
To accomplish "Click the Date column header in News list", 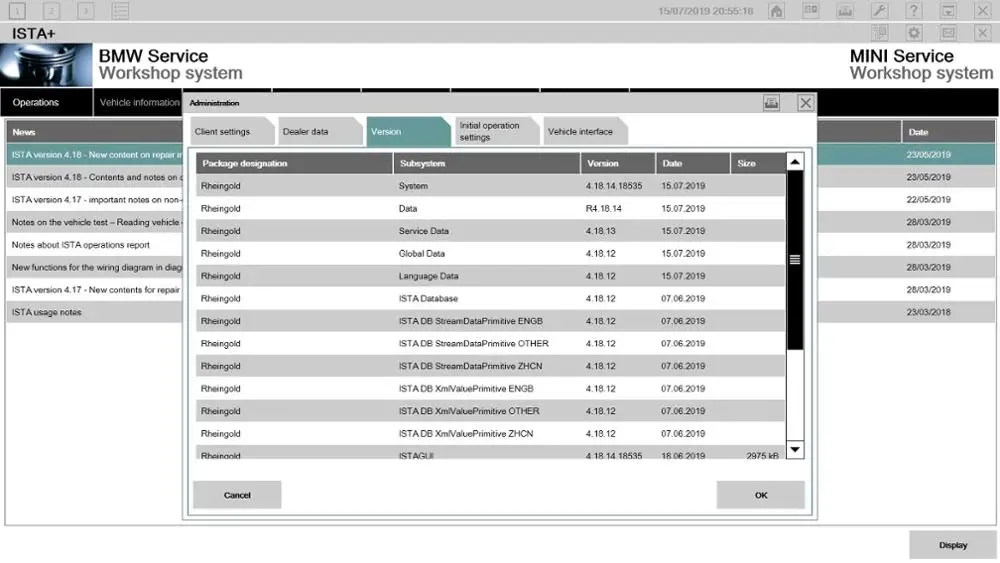I will point(948,132).
